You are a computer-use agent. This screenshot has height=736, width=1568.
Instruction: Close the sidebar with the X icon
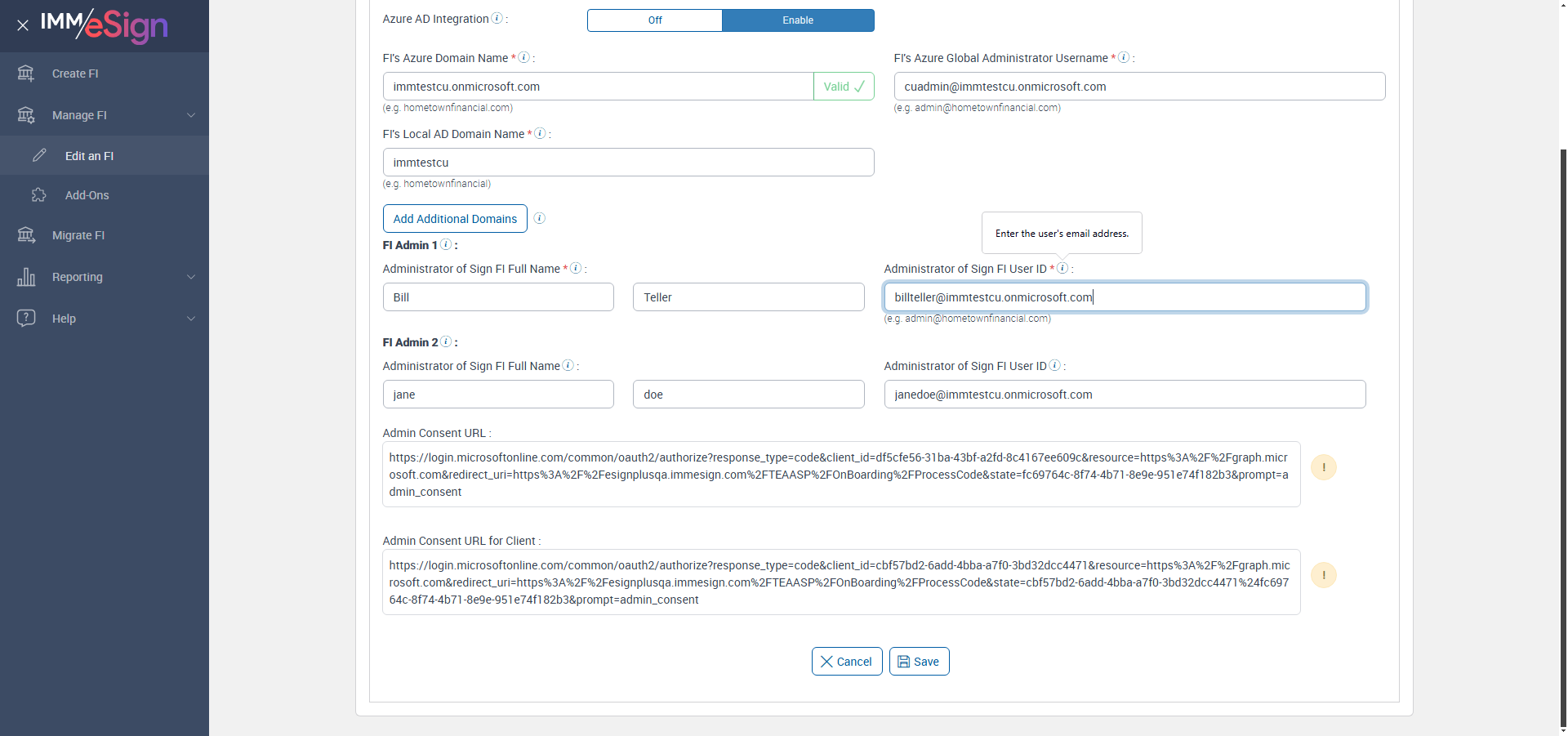pos(23,25)
